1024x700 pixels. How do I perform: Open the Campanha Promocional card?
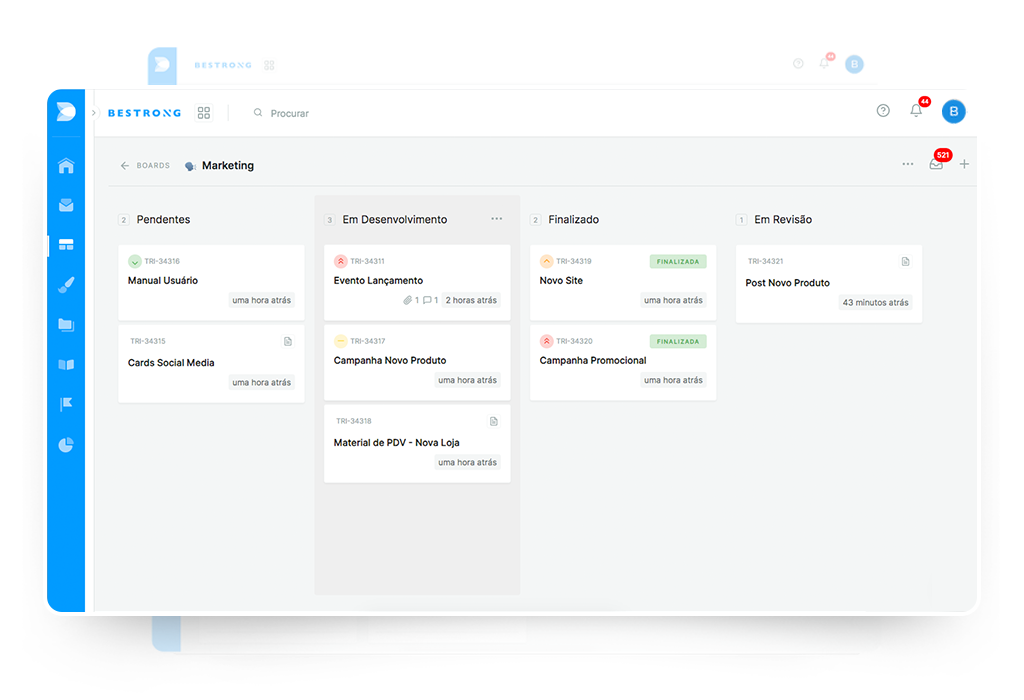pos(623,362)
